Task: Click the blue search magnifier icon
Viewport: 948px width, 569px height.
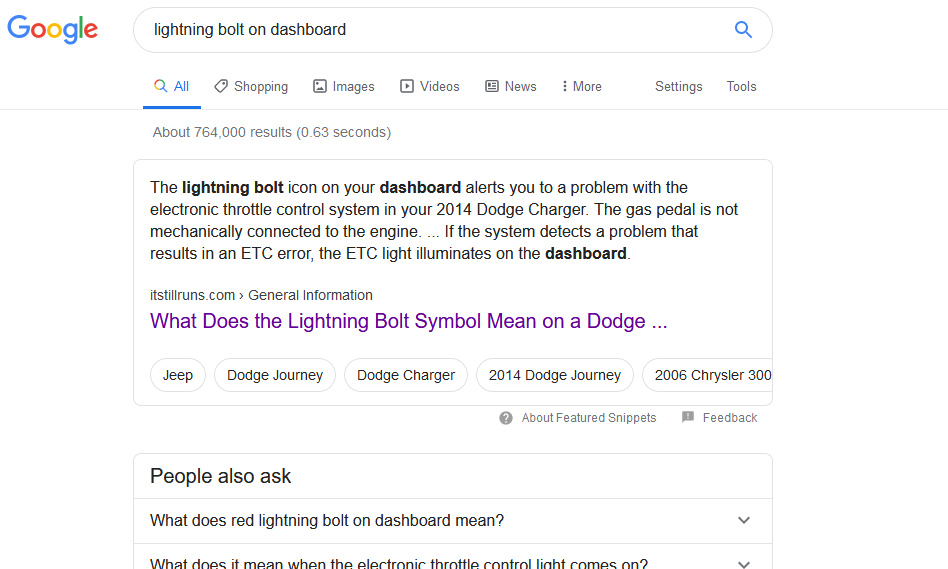Action: 743,30
